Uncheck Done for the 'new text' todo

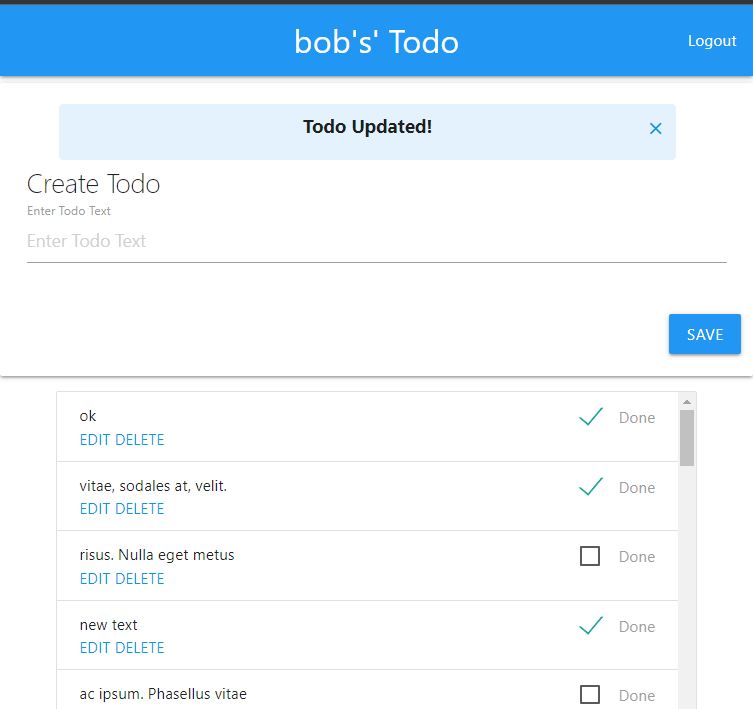[x=591, y=626]
